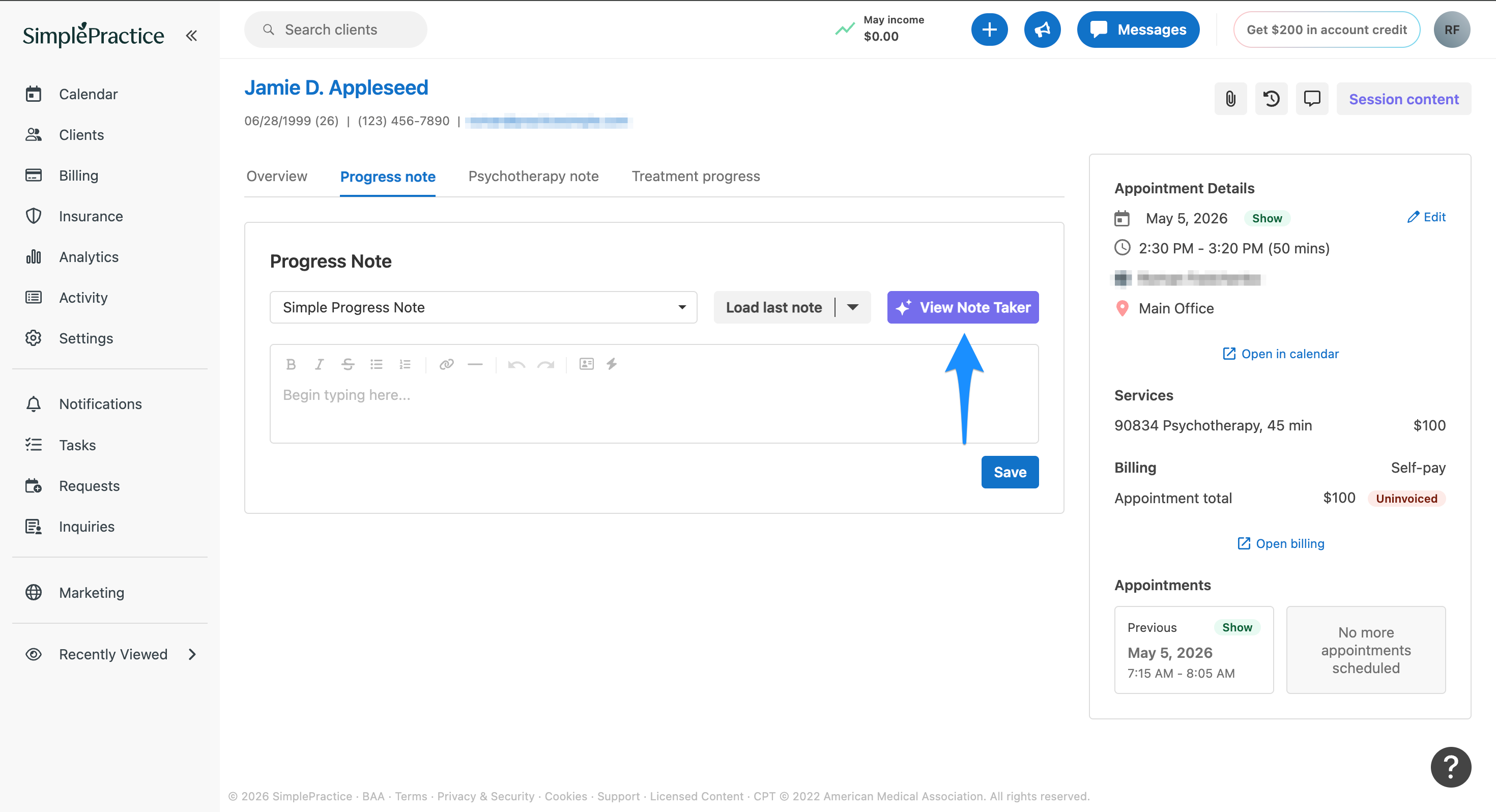Image resolution: width=1496 pixels, height=812 pixels.
Task: Open Privacy & Security footer link
Action: [485, 796]
